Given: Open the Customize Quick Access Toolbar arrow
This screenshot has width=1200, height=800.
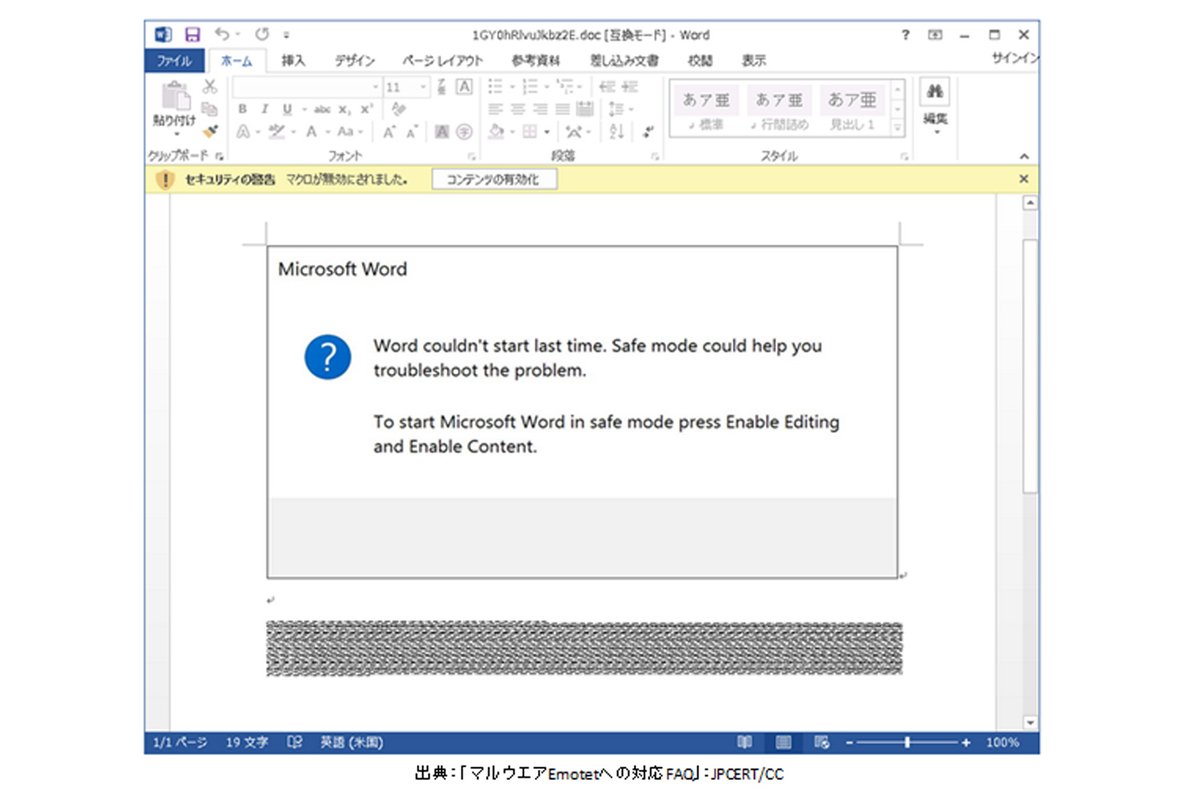Looking at the screenshot, I should pyautogui.click(x=288, y=36).
